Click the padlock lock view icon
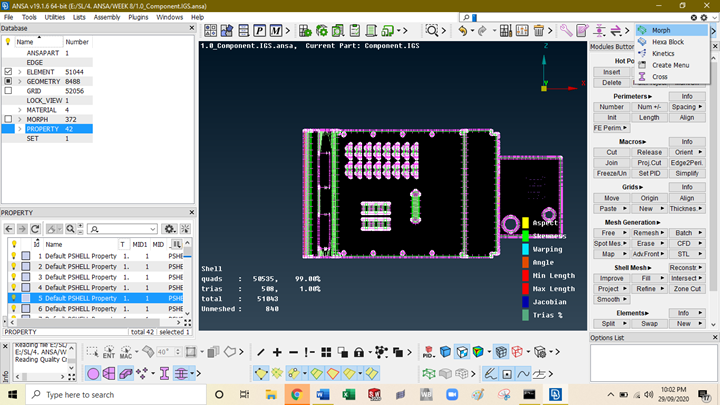The width and height of the screenshot is (720, 405). (x=359, y=352)
